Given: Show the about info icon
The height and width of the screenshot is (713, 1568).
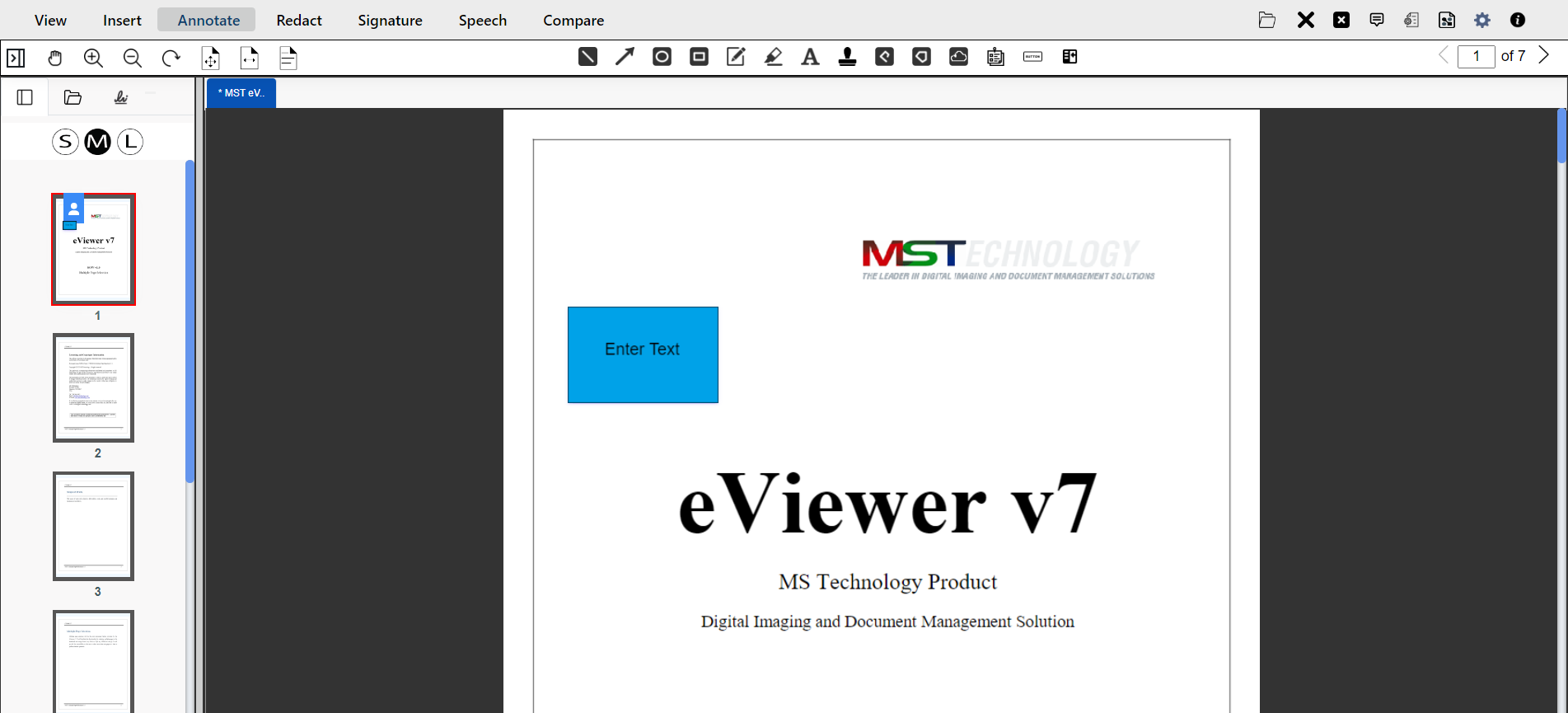Looking at the screenshot, I should 1518,20.
